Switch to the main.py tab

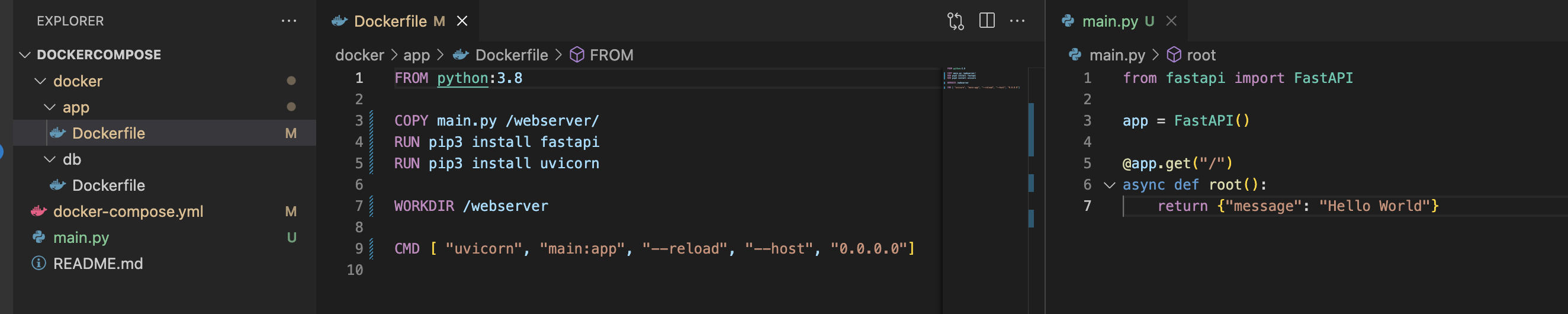[x=1109, y=21]
